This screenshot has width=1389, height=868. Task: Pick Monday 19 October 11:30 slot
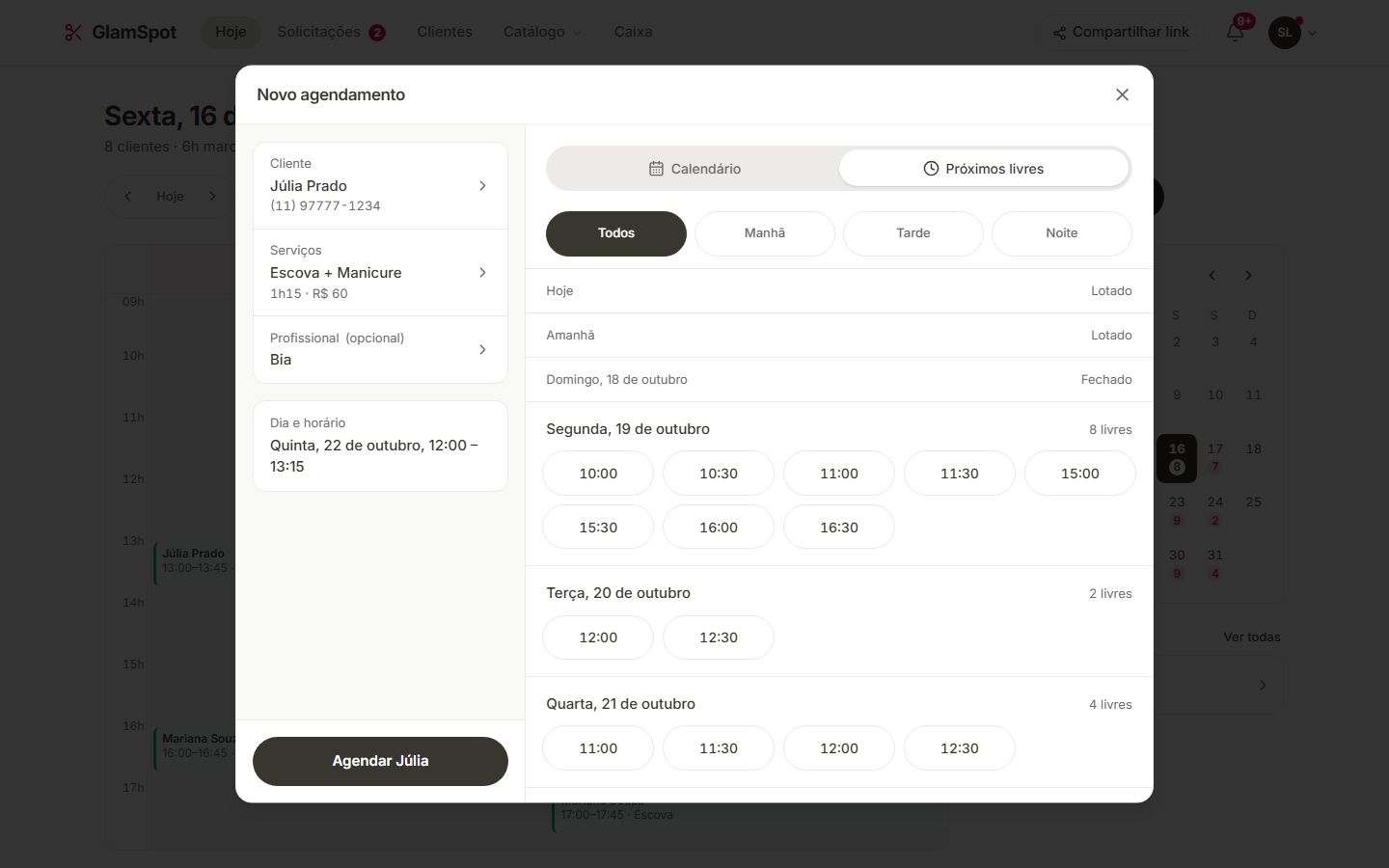[960, 474]
